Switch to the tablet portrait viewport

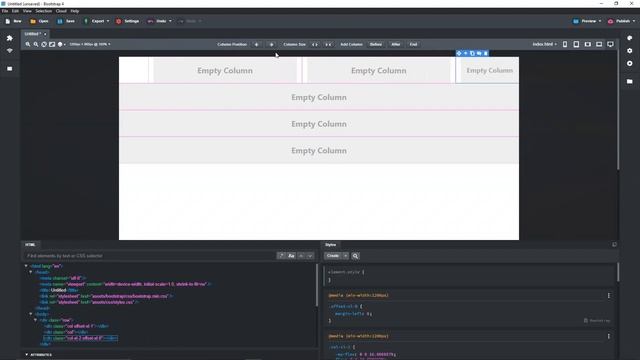[576, 44]
